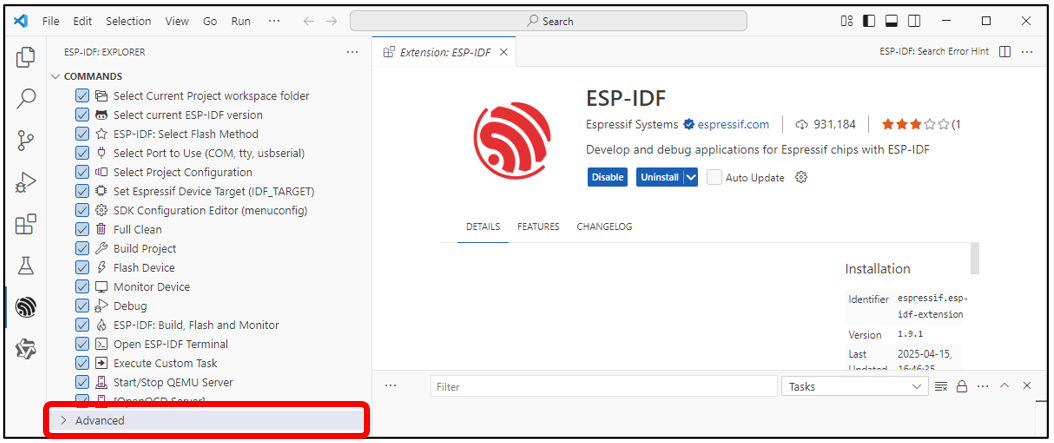The height and width of the screenshot is (443, 1054).
Task: Uncheck Select Current Project workspace folder checkbox
Action: coord(83,96)
